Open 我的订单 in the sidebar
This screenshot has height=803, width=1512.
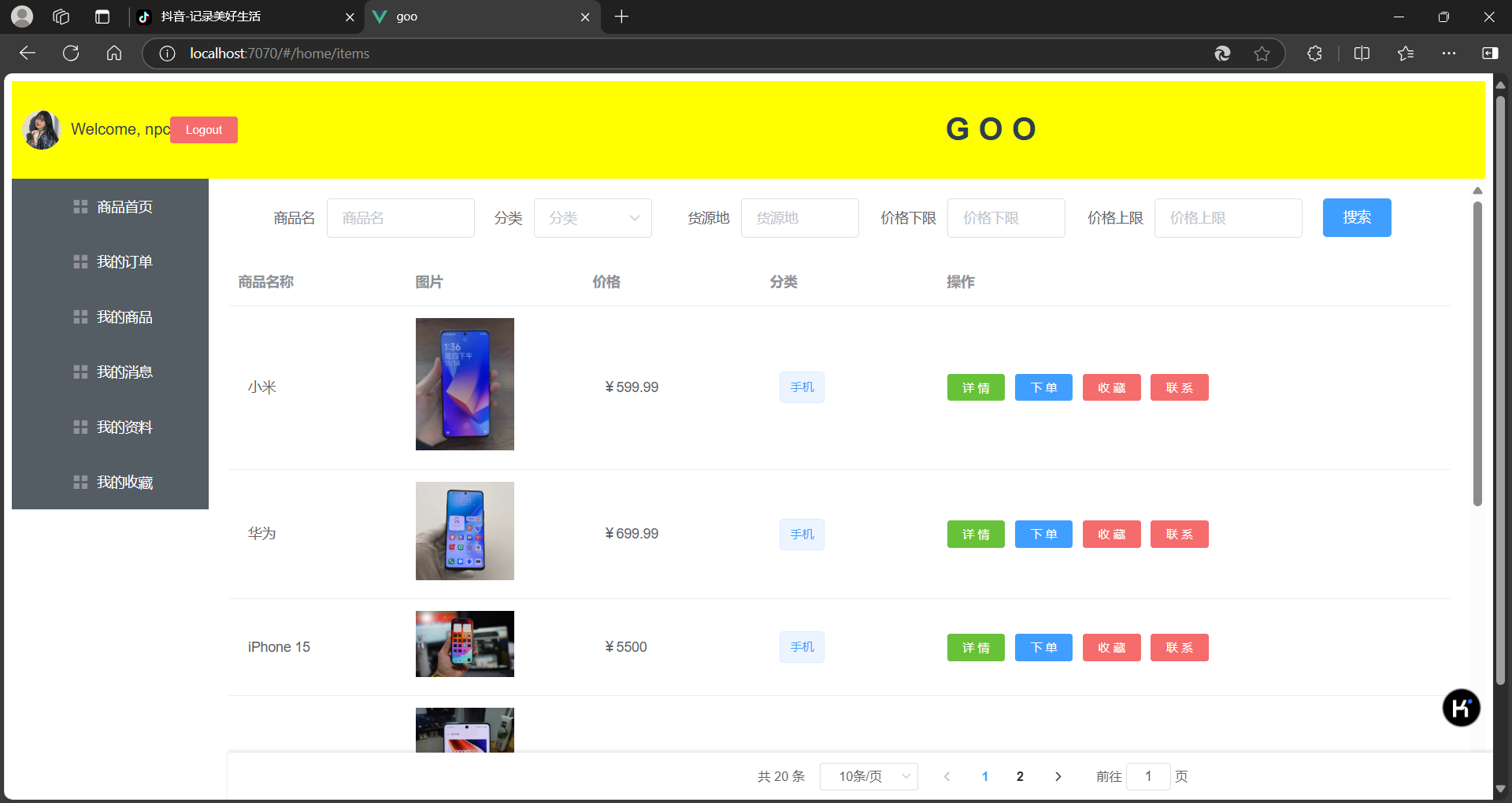(110, 262)
